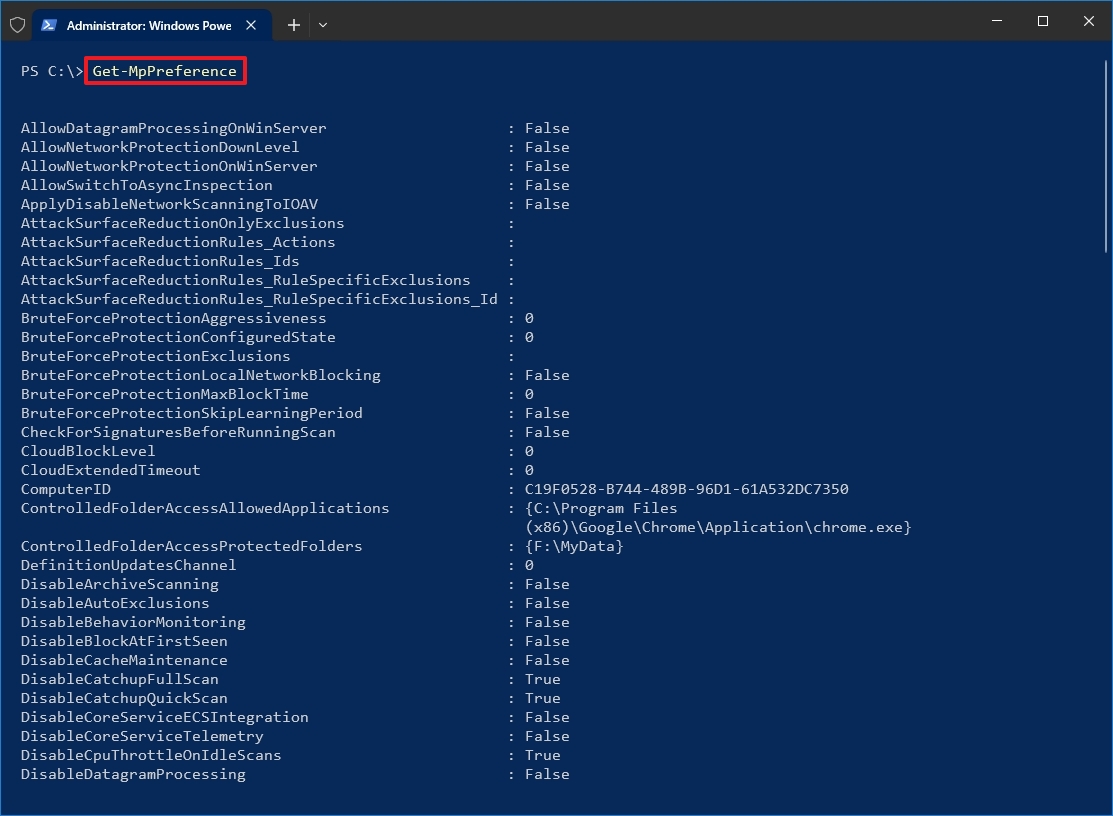Image resolution: width=1113 pixels, height=816 pixels.
Task: Click BruteForceProtectionConfiguredState property name
Action: tap(177, 337)
